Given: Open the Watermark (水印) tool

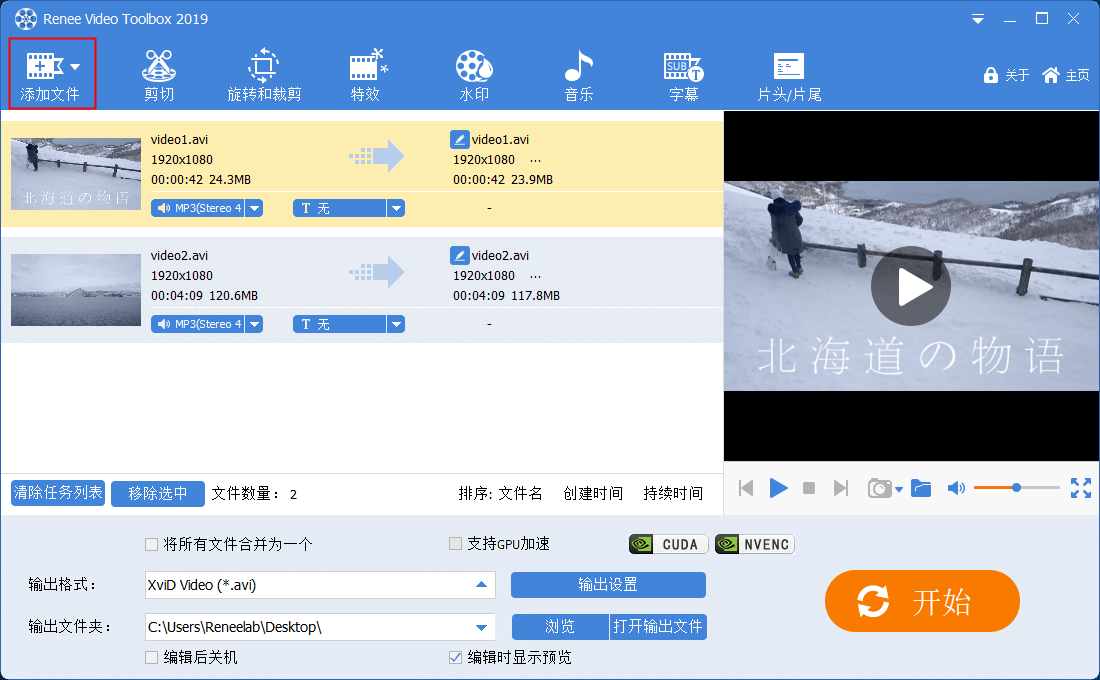Looking at the screenshot, I should click(x=473, y=76).
